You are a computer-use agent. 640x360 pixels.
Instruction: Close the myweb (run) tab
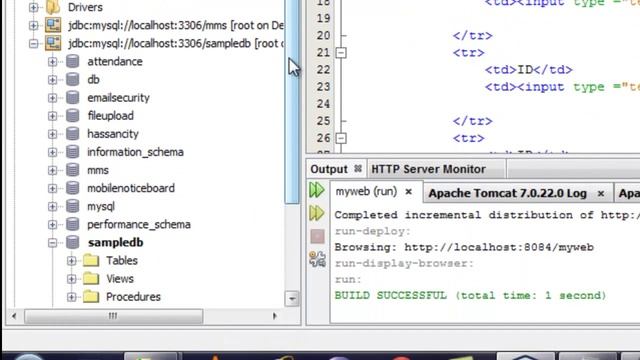click(408, 192)
